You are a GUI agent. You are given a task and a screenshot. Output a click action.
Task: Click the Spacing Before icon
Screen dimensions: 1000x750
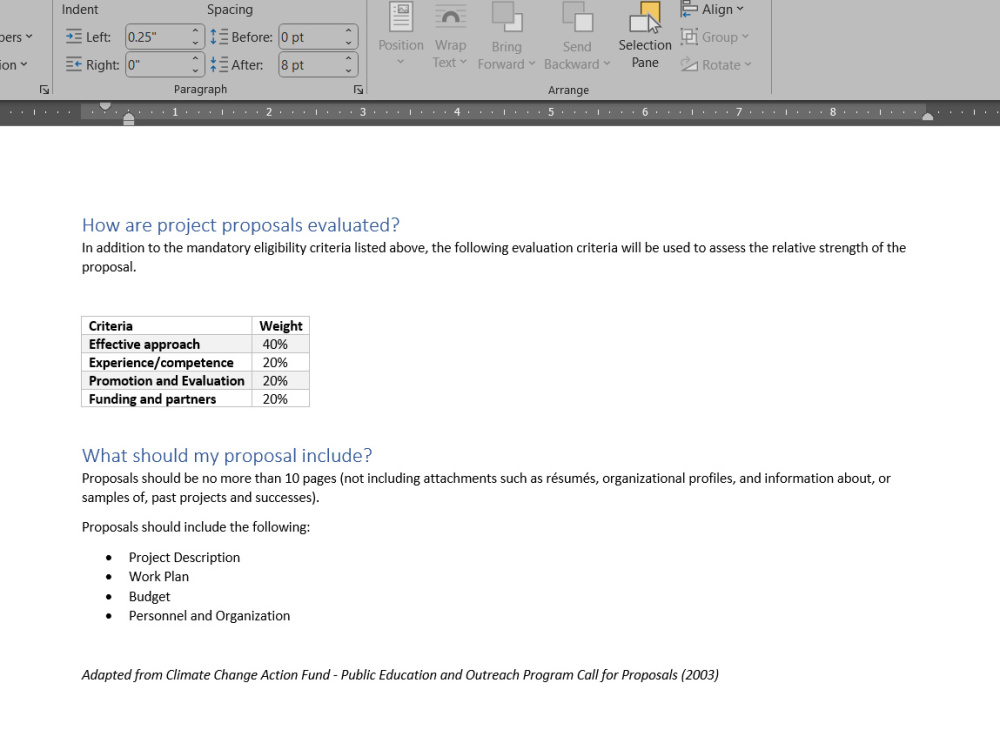(220, 37)
